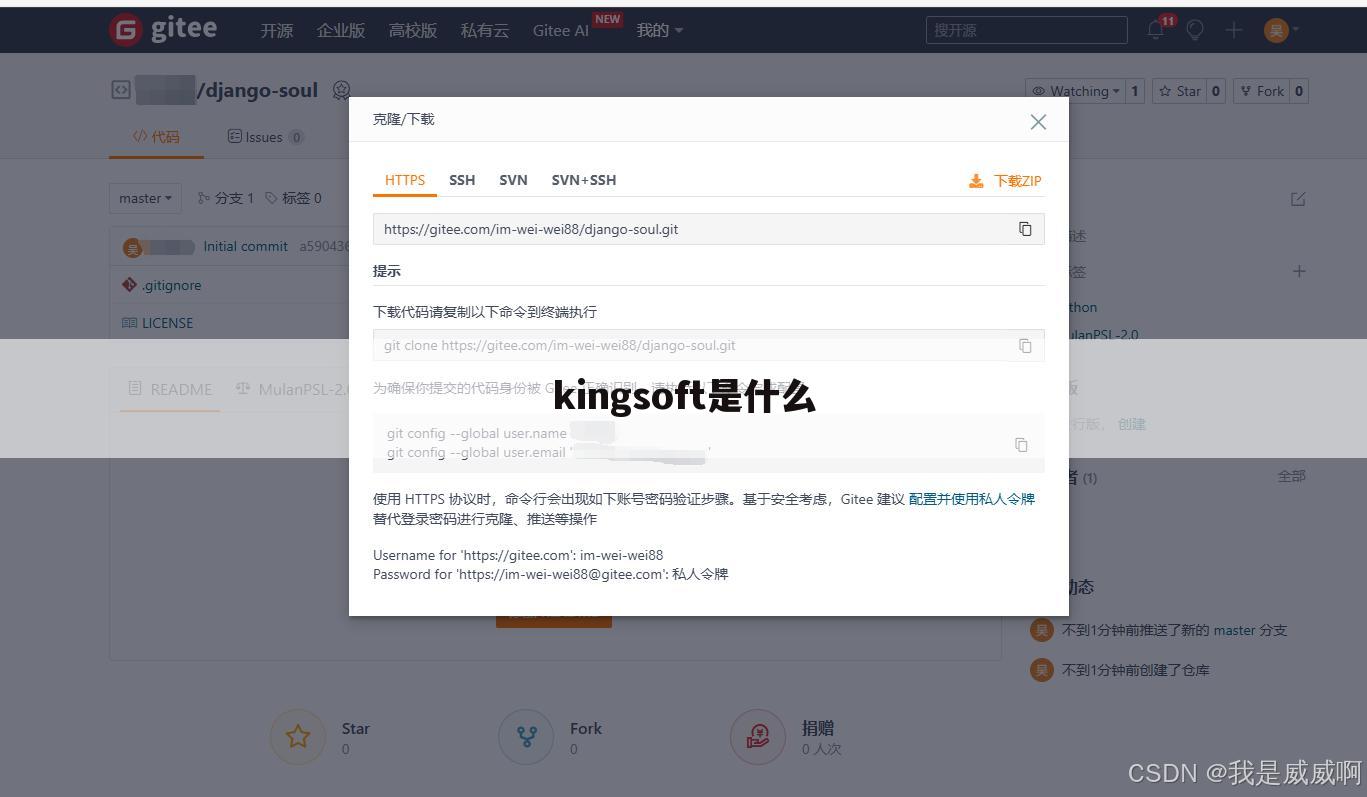Open the Initial commit link
Viewport: 1367px width, 797px height.
[x=245, y=246]
